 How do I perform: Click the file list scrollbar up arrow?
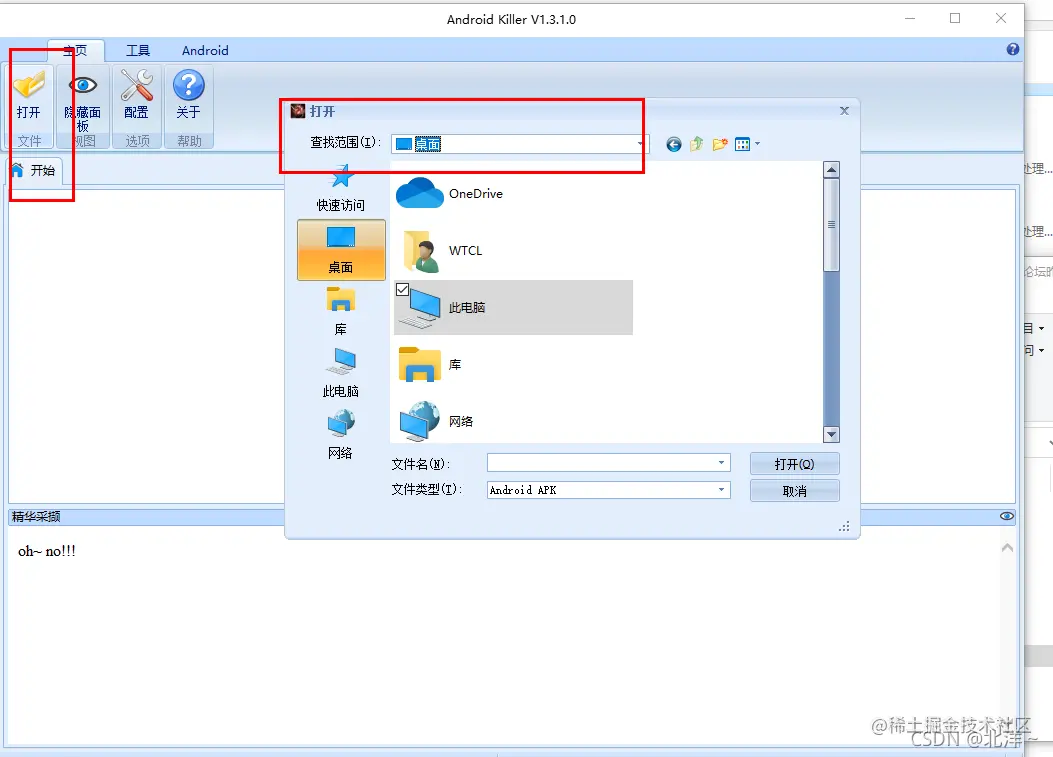(x=831, y=169)
